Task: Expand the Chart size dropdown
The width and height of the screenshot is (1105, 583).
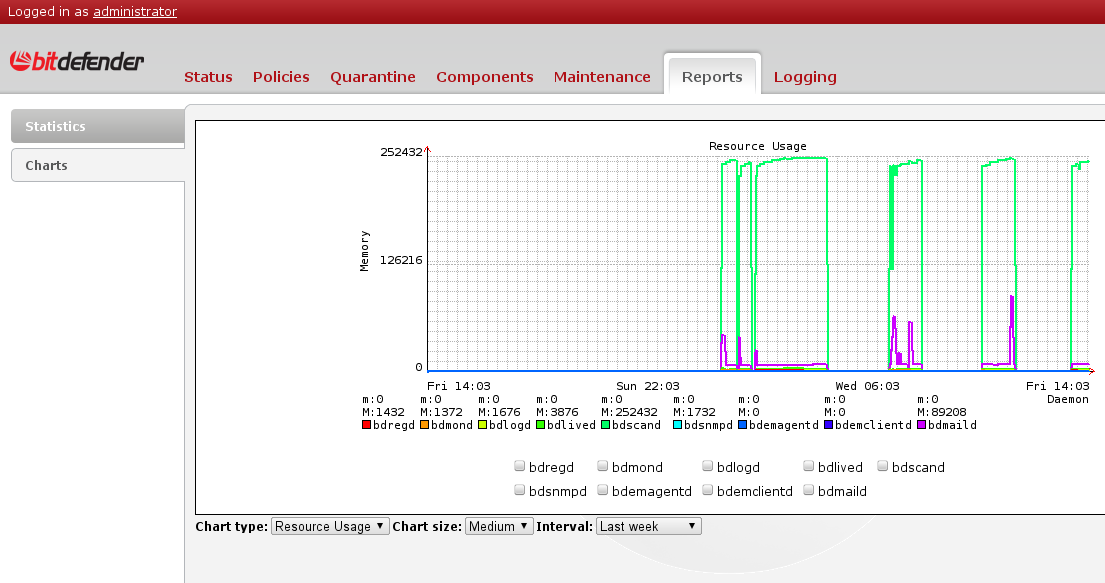Action: [499, 526]
